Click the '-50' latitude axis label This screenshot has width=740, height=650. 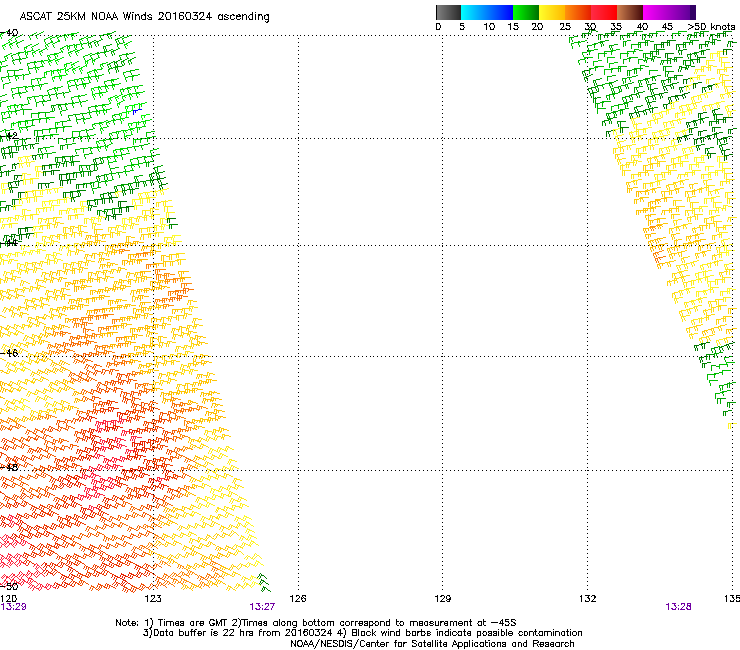click(9, 586)
